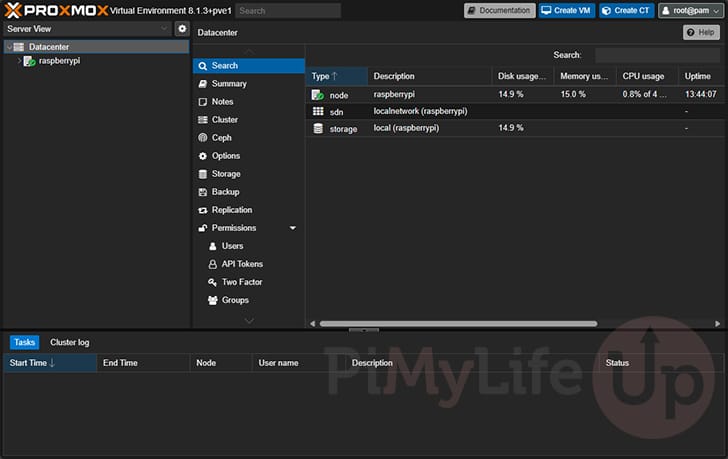Focus the Datacenter panel Search field

point(657,55)
